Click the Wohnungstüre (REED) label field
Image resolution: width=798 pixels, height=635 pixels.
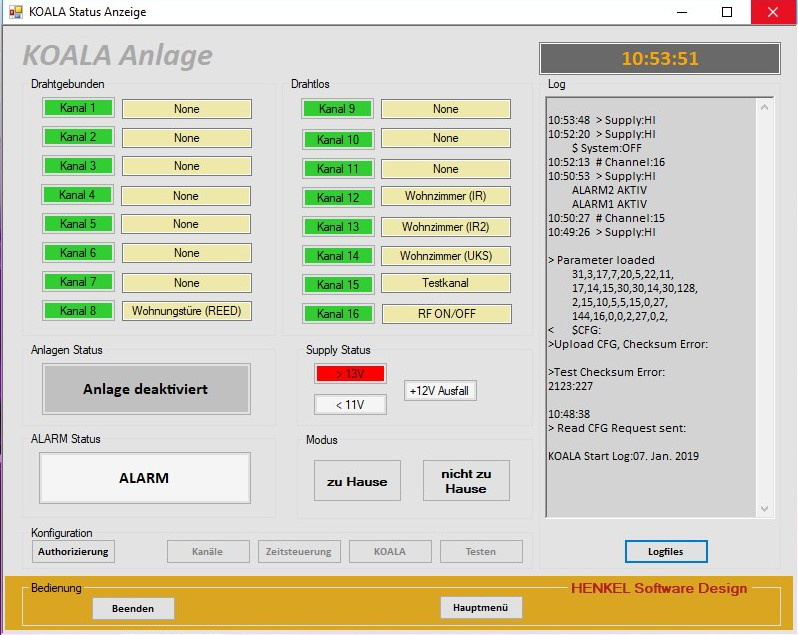tap(187, 311)
